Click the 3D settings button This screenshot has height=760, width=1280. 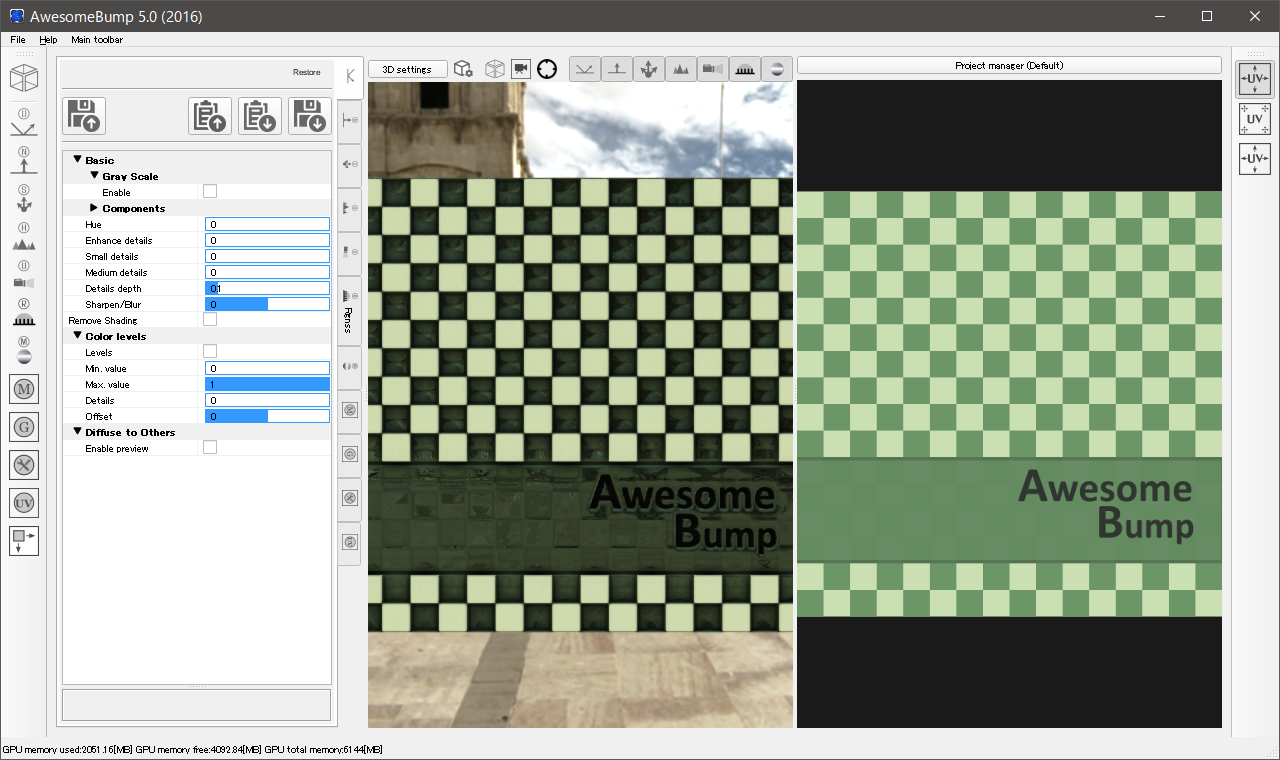[x=408, y=69]
